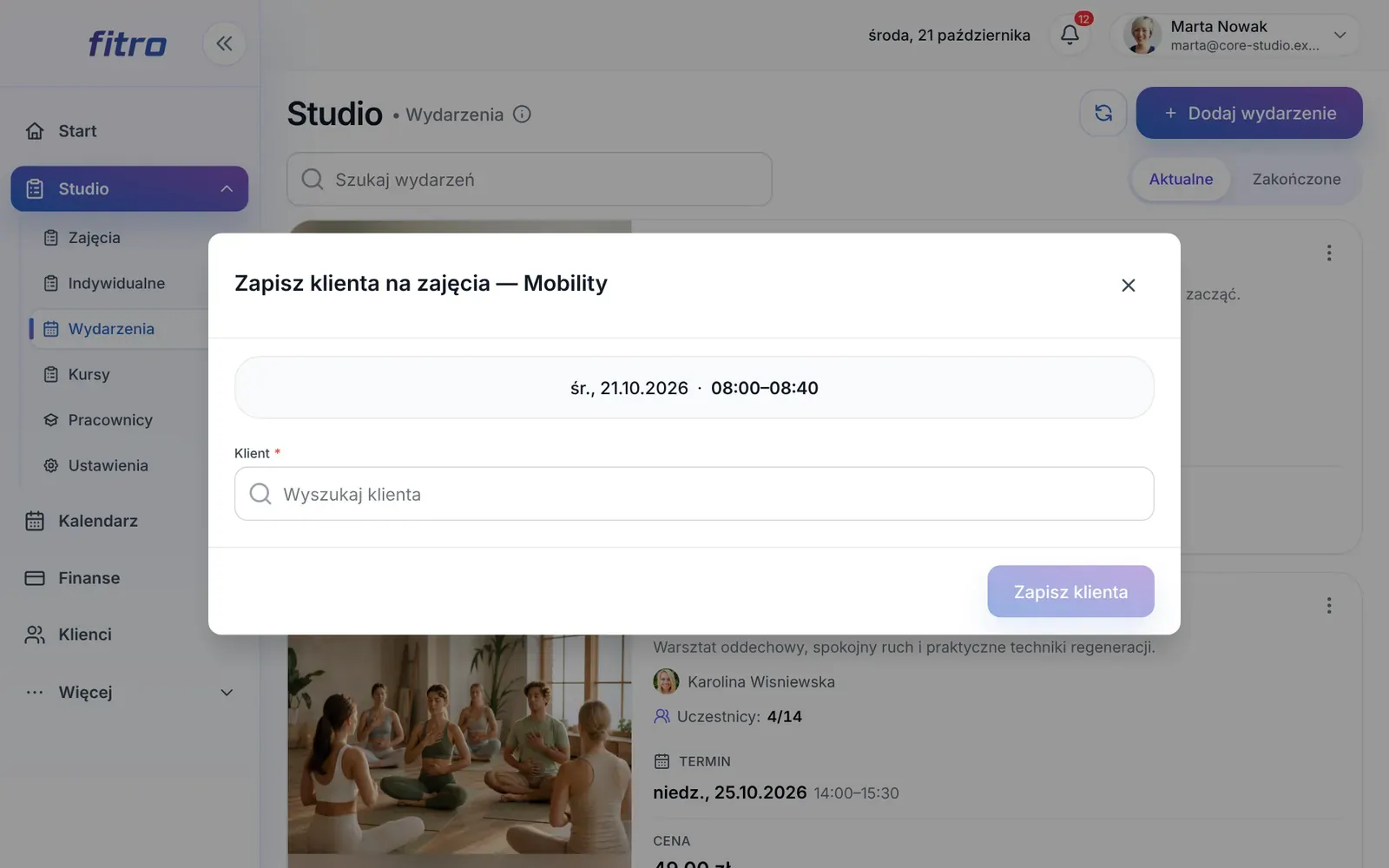Image resolution: width=1389 pixels, height=868 pixels.
Task: Click the magnifier icon in Szukaj wydarzeń
Action: 313,179
